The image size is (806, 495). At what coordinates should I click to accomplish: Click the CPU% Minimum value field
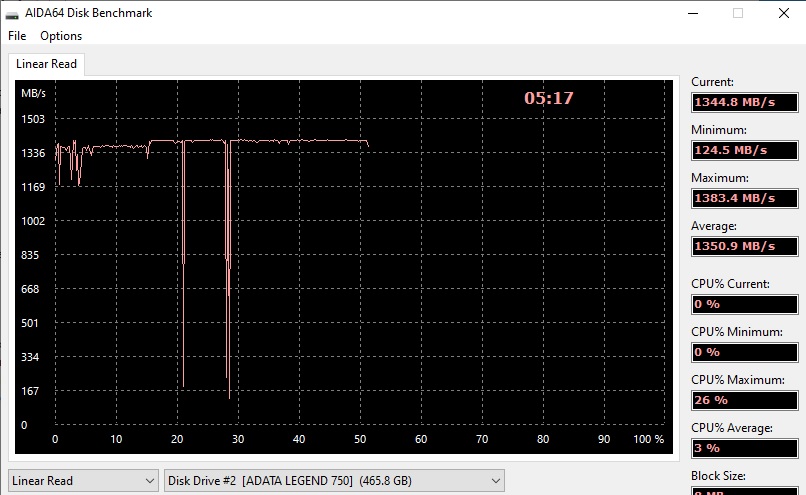point(744,352)
